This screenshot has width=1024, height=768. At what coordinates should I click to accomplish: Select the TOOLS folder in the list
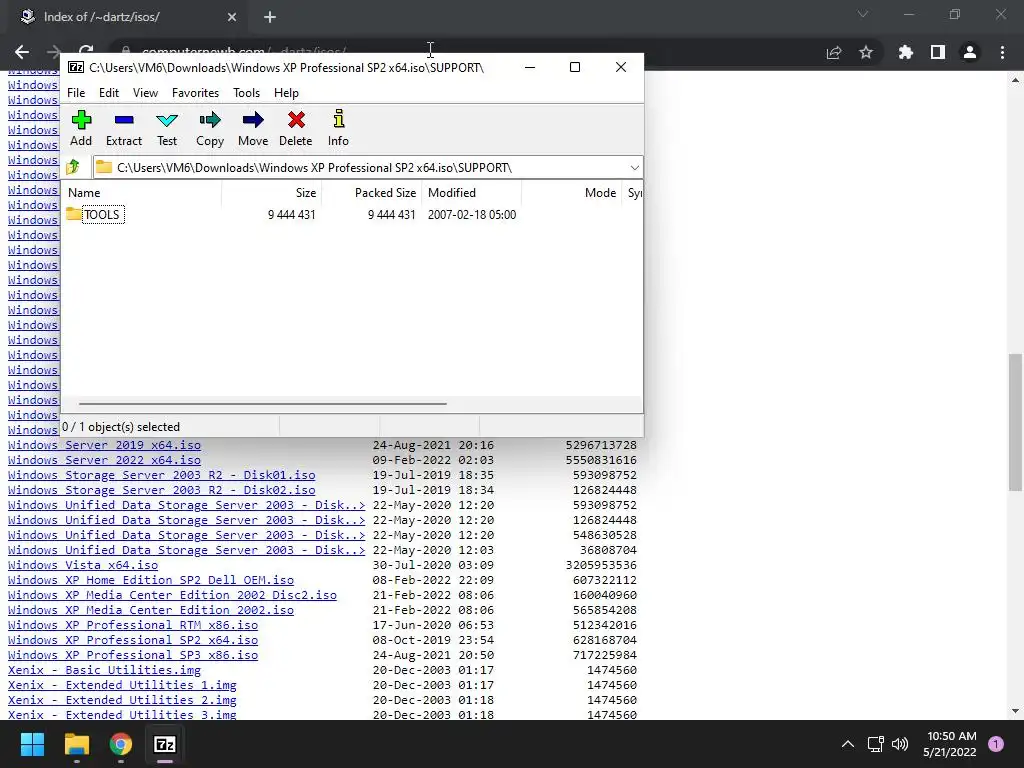pos(95,214)
